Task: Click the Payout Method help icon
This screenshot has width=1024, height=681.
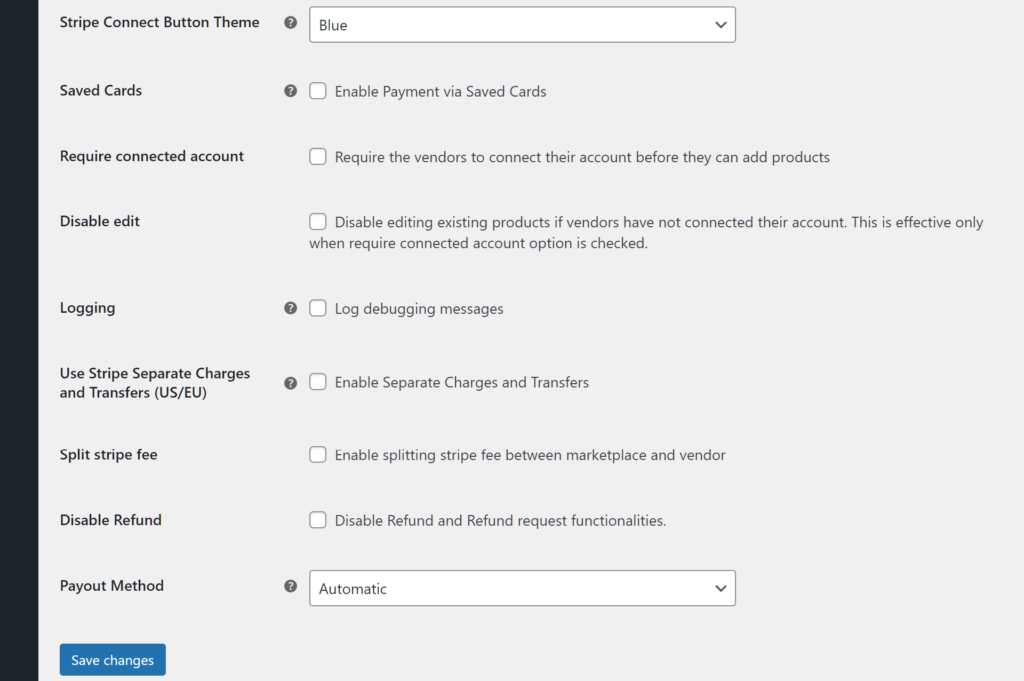Action: 290,587
